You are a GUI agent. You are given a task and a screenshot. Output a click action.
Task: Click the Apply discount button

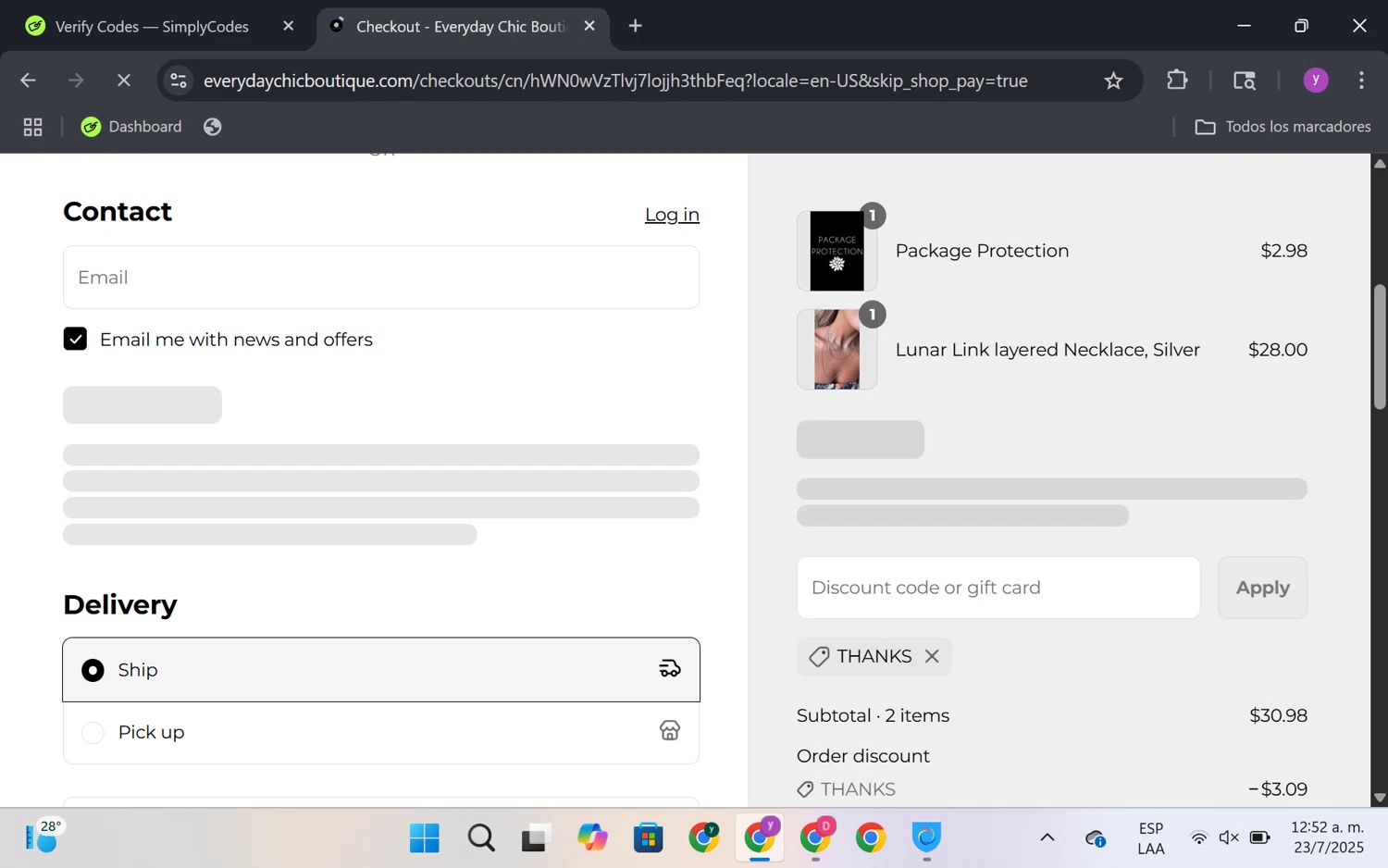[1262, 588]
